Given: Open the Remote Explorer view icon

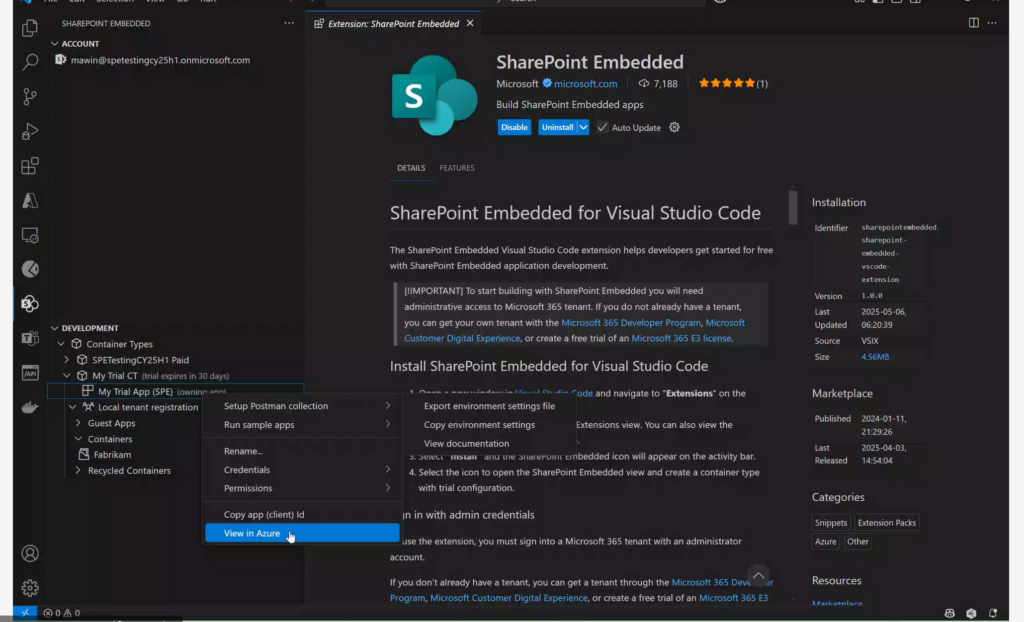Looking at the screenshot, I should pyautogui.click(x=30, y=235).
